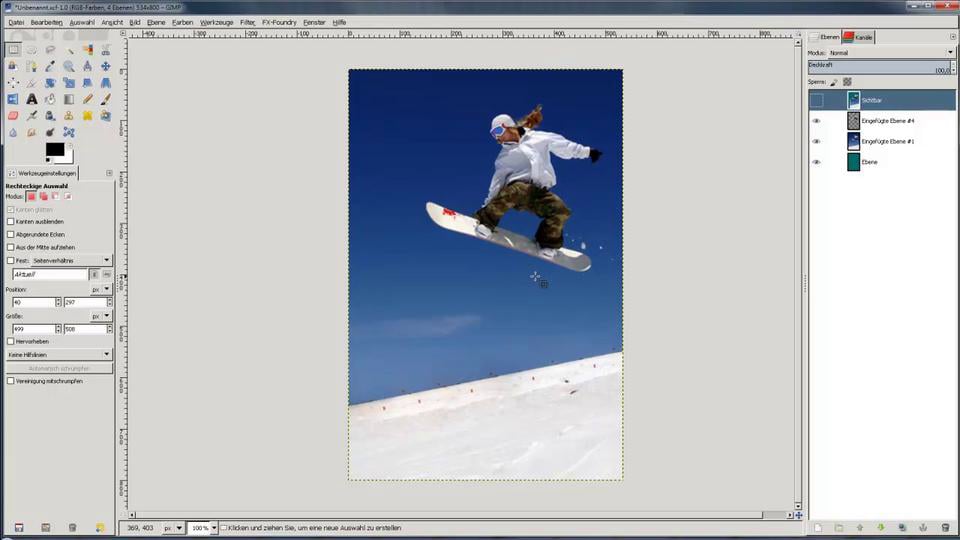Image resolution: width=960 pixels, height=540 pixels.
Task: Click the foreground black color swatch
Action: point(54,149)
